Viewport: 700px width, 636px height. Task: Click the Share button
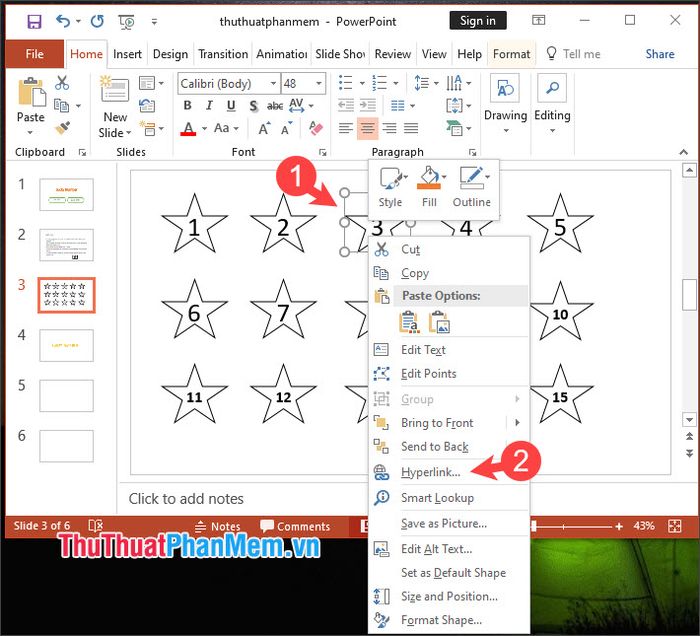[x=660, y=54]
